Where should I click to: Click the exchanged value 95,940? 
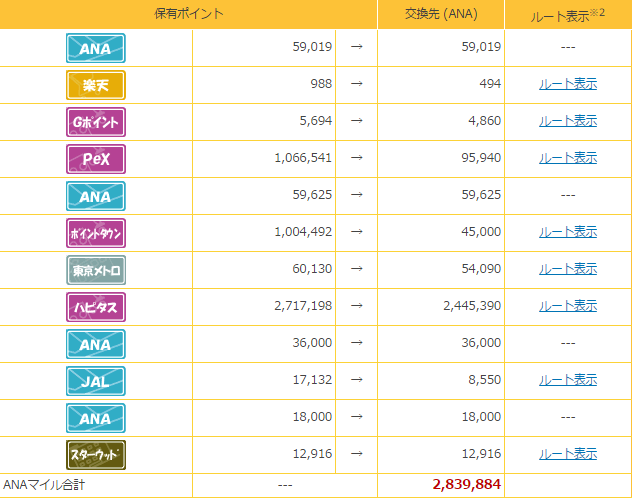(x=481, y=158)
